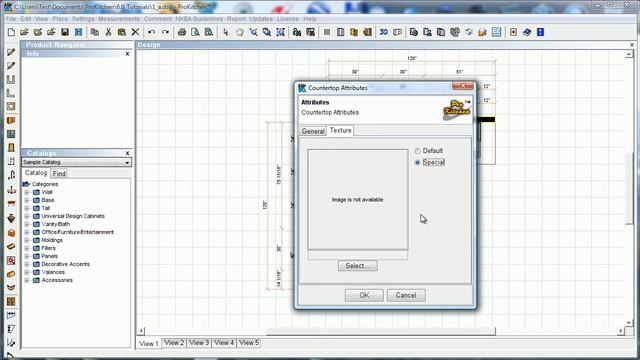Click the teal window tool in left sidebar
Image resolution: width=640 pixels, height=360 pixels.
11,134
